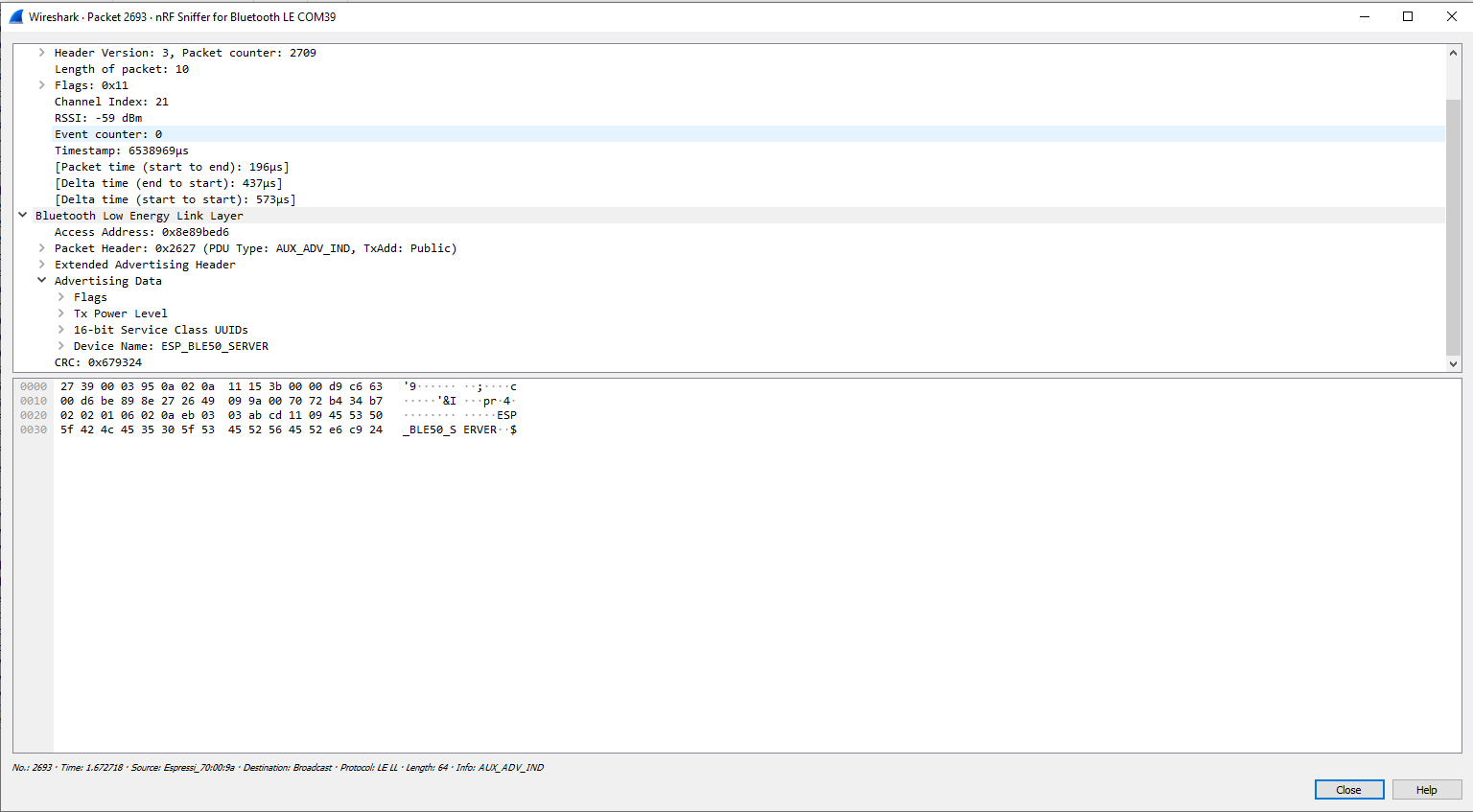Expand the Packet Header 0x2627 entry

pos(40,247)
